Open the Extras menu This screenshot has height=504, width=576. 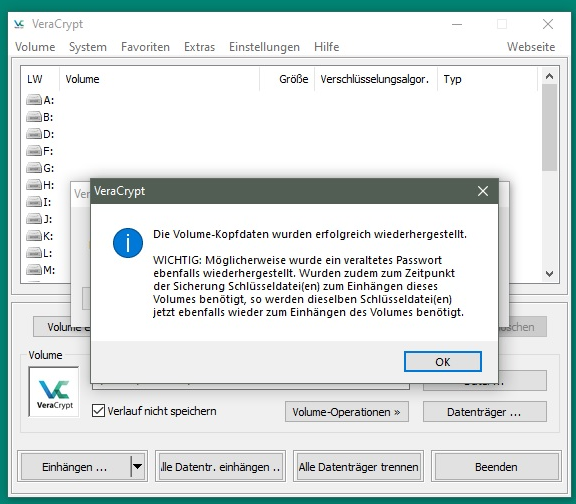tap(199, 47)
